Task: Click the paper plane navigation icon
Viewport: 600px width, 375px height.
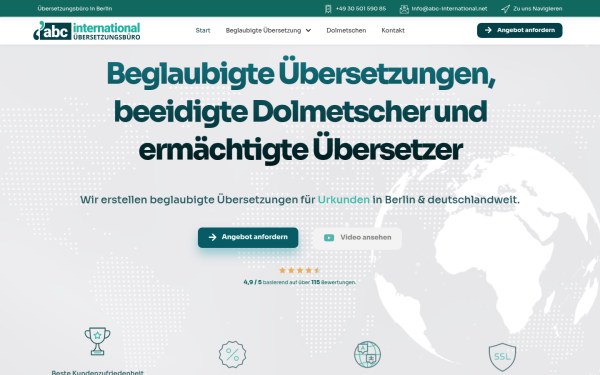Action: [x=505, y=9]
